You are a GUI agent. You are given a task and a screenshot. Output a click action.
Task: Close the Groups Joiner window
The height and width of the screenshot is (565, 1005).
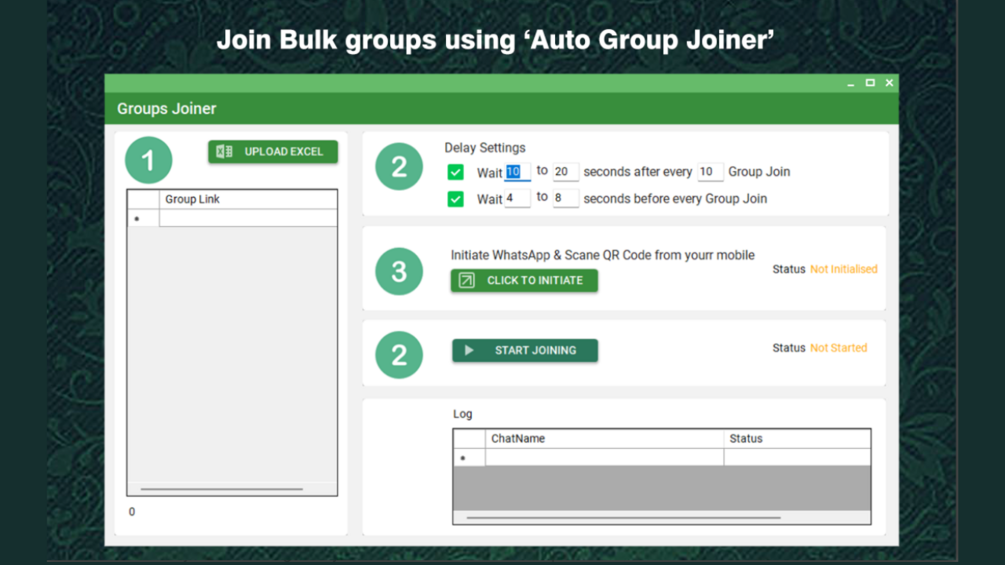(x=889, y=83)
